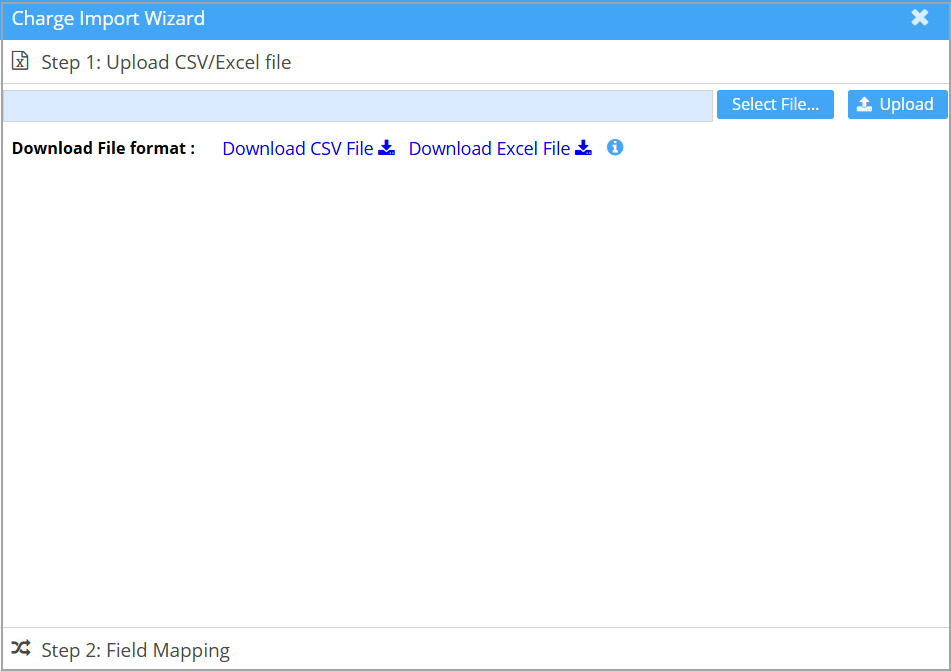Collapse the Step 1: Upload CSV/Excel file section
The image size is (951, 671).
(166, 62)
